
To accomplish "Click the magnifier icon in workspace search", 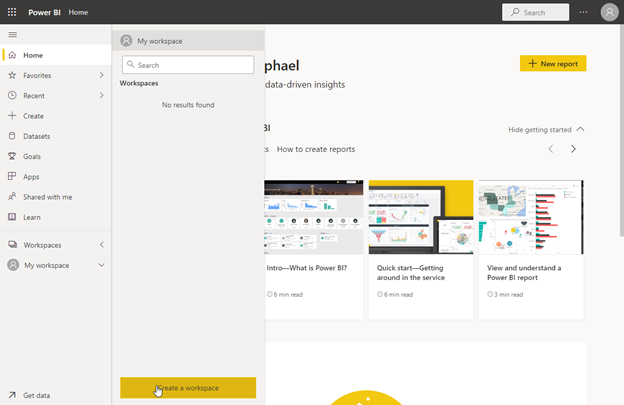I will click(x=131, y=64).
